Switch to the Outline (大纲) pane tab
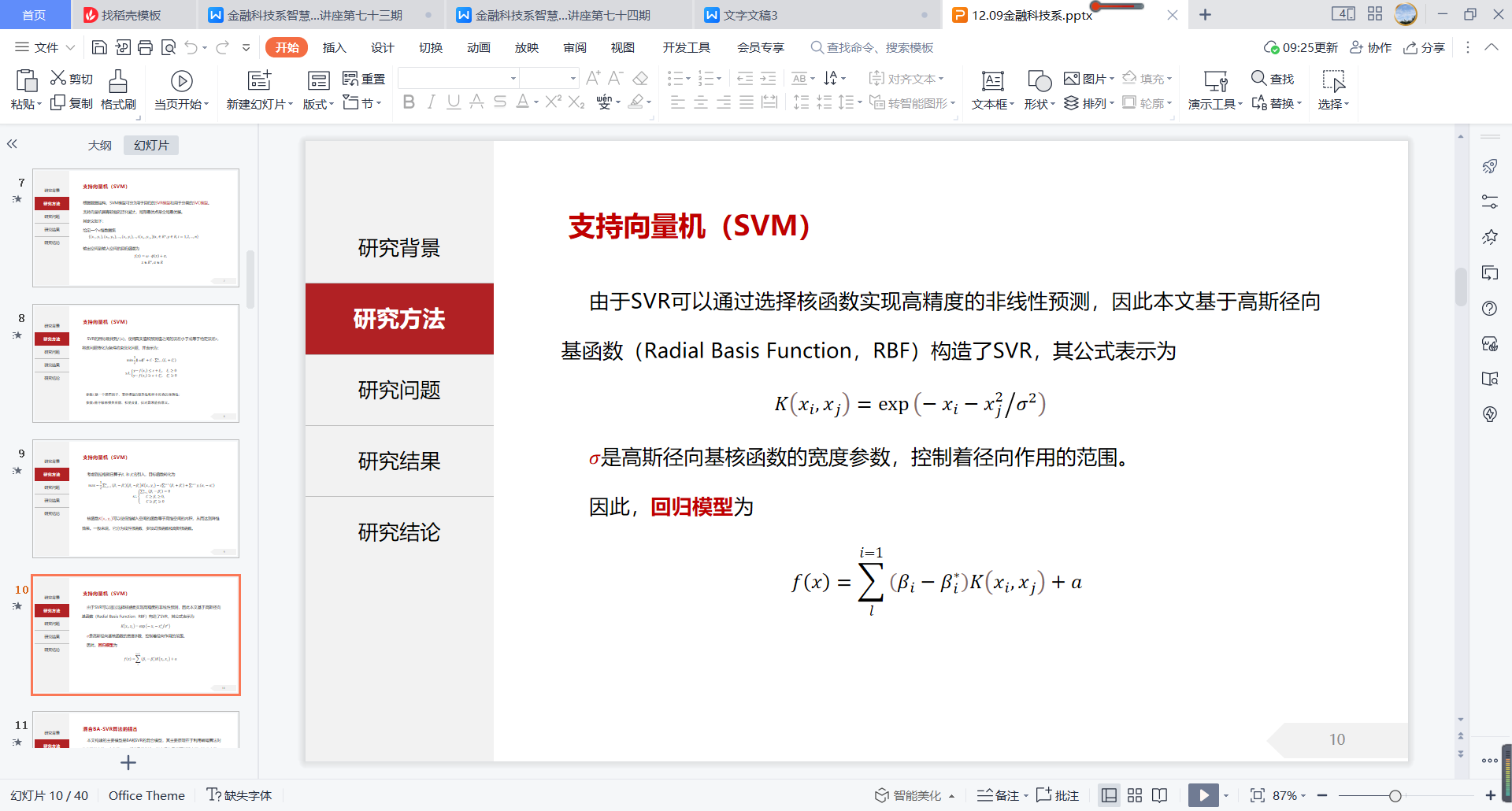 tap(99, 146)
